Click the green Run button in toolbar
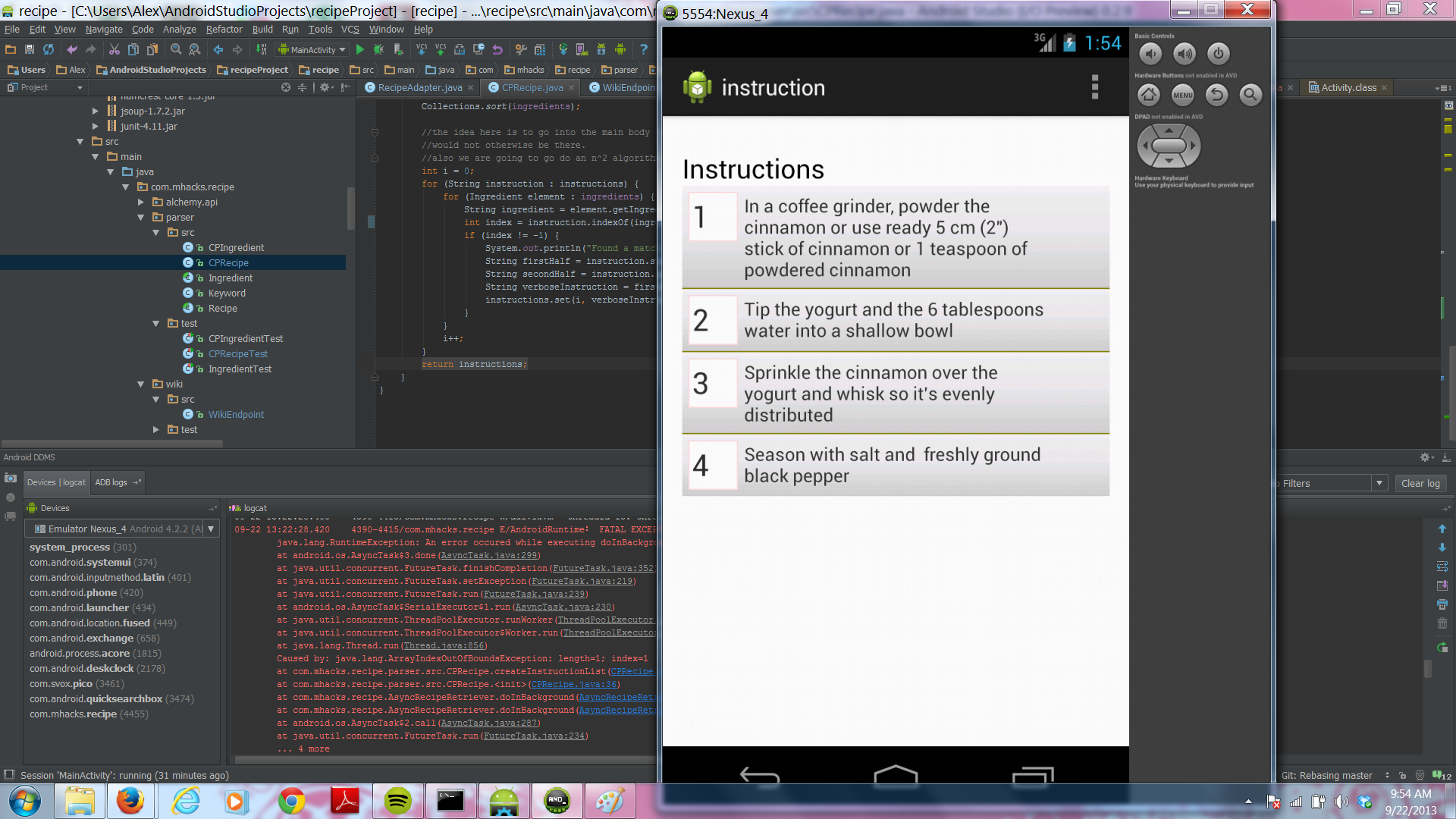1456x819 pixels. pos(360,50)
